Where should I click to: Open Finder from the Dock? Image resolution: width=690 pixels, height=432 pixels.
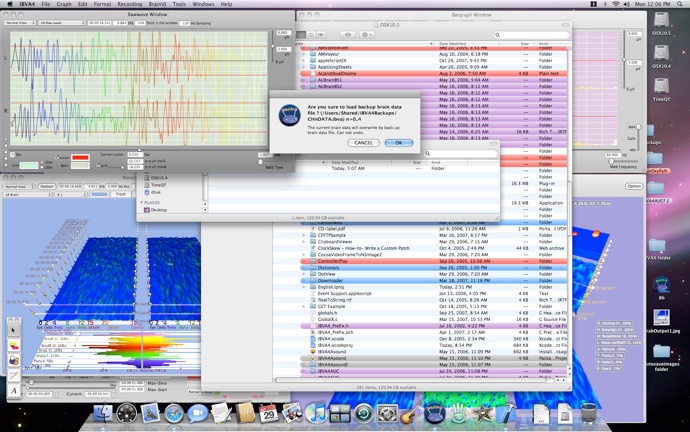(x=104, y=414)
